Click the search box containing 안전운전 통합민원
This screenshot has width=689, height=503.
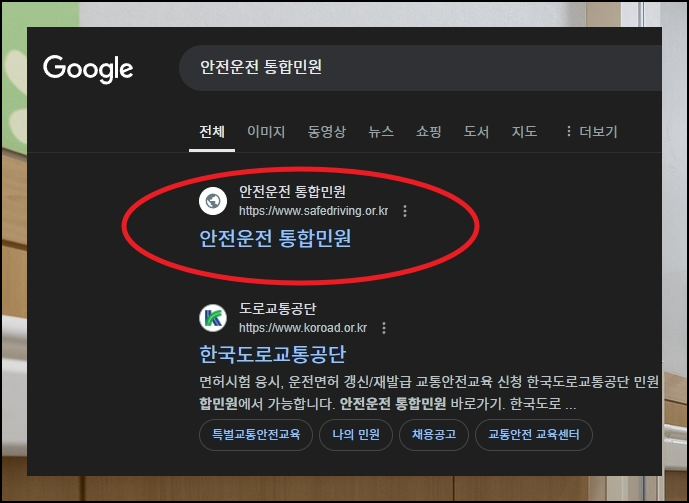(420, 68)
